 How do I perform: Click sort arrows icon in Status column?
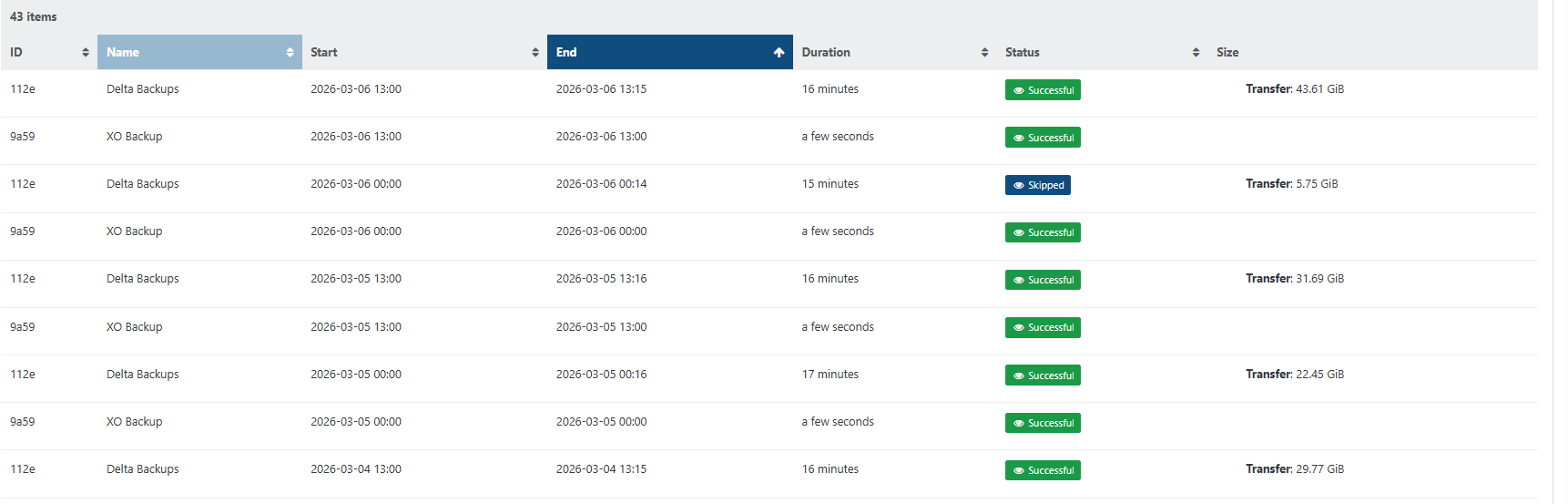pyautogui.click(x=1196, y=53)
